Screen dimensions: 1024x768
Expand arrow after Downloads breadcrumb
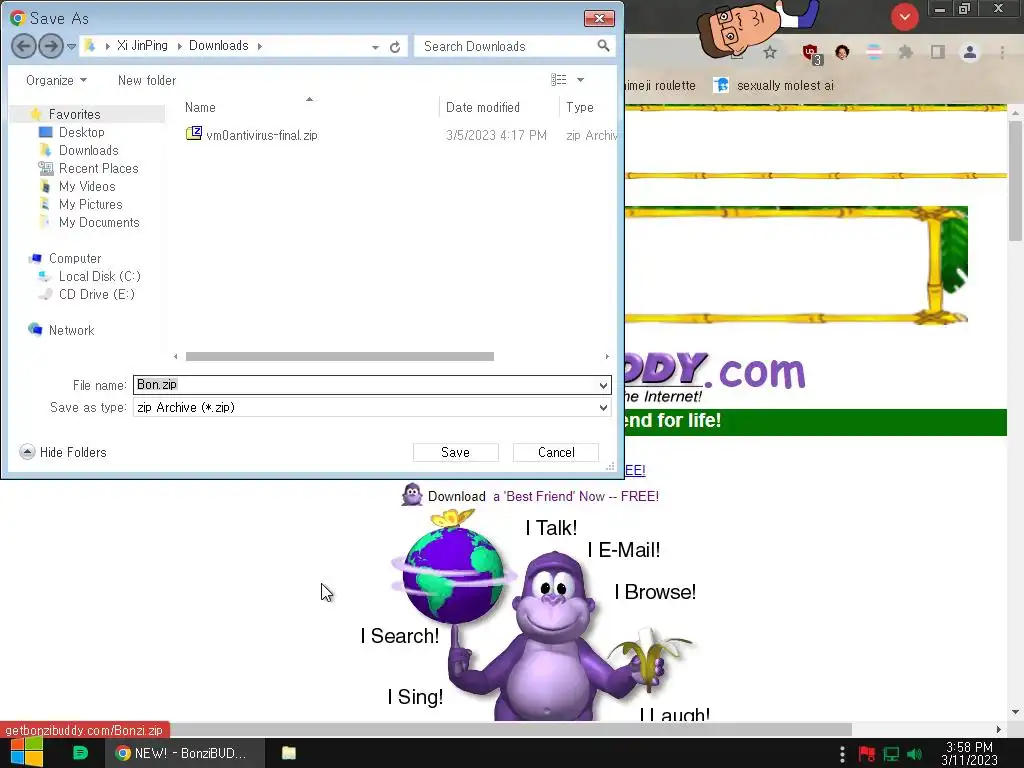tap(260, 46)
